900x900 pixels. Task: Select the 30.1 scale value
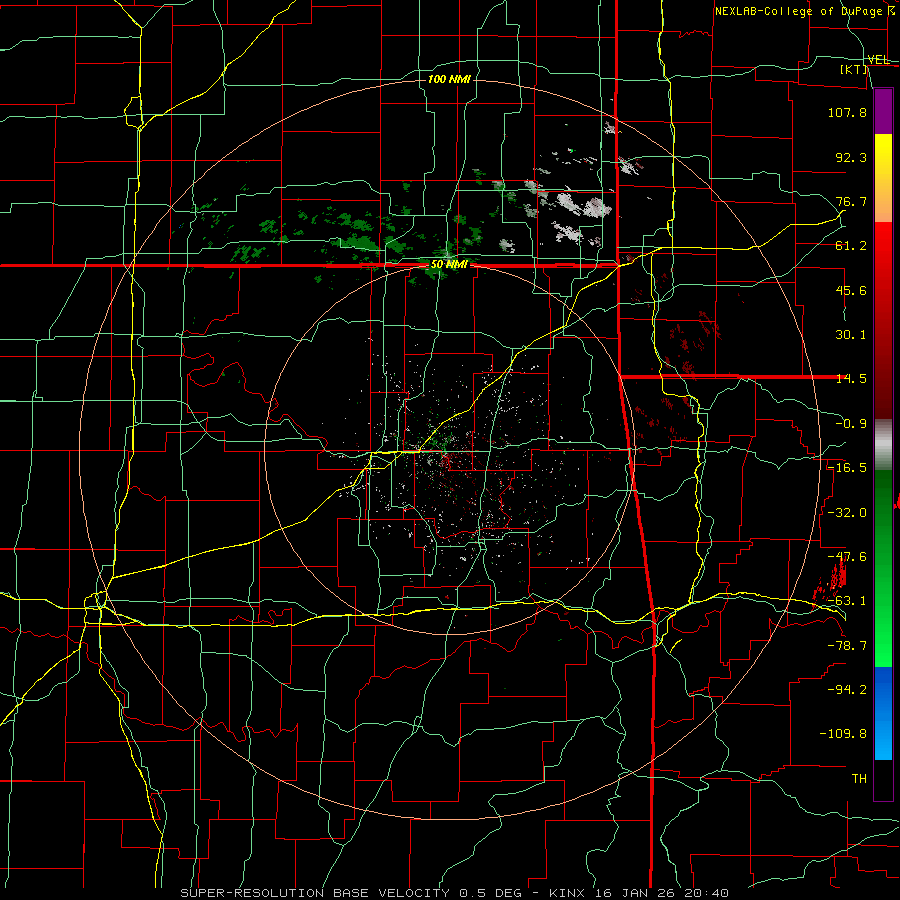pos(851,335)
